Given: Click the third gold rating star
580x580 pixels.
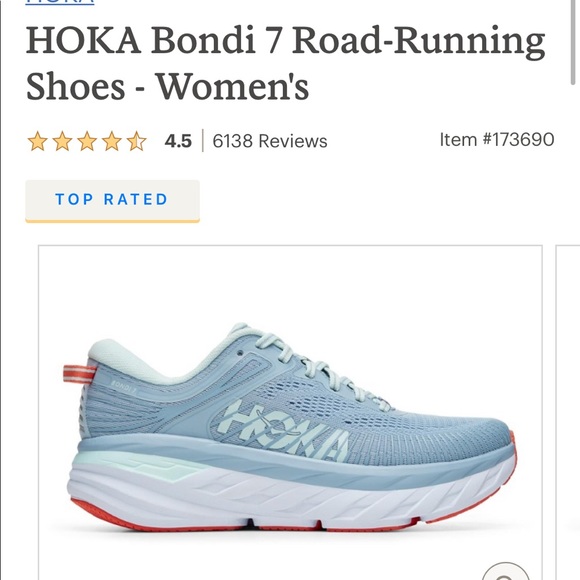Looking at the screenshot, I should point(87,141).
